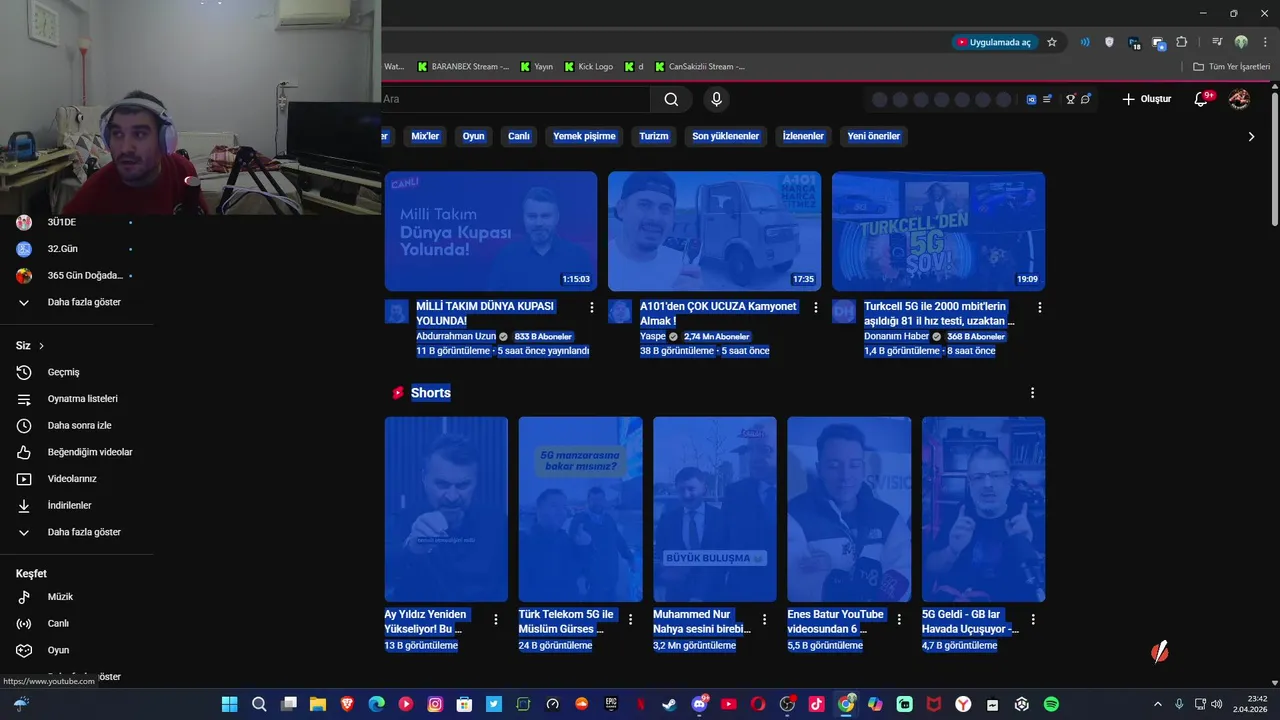This screenshot has width=1280, height=720.
Task: Open Steam from the taskbar
Action: tap(669, 704)
